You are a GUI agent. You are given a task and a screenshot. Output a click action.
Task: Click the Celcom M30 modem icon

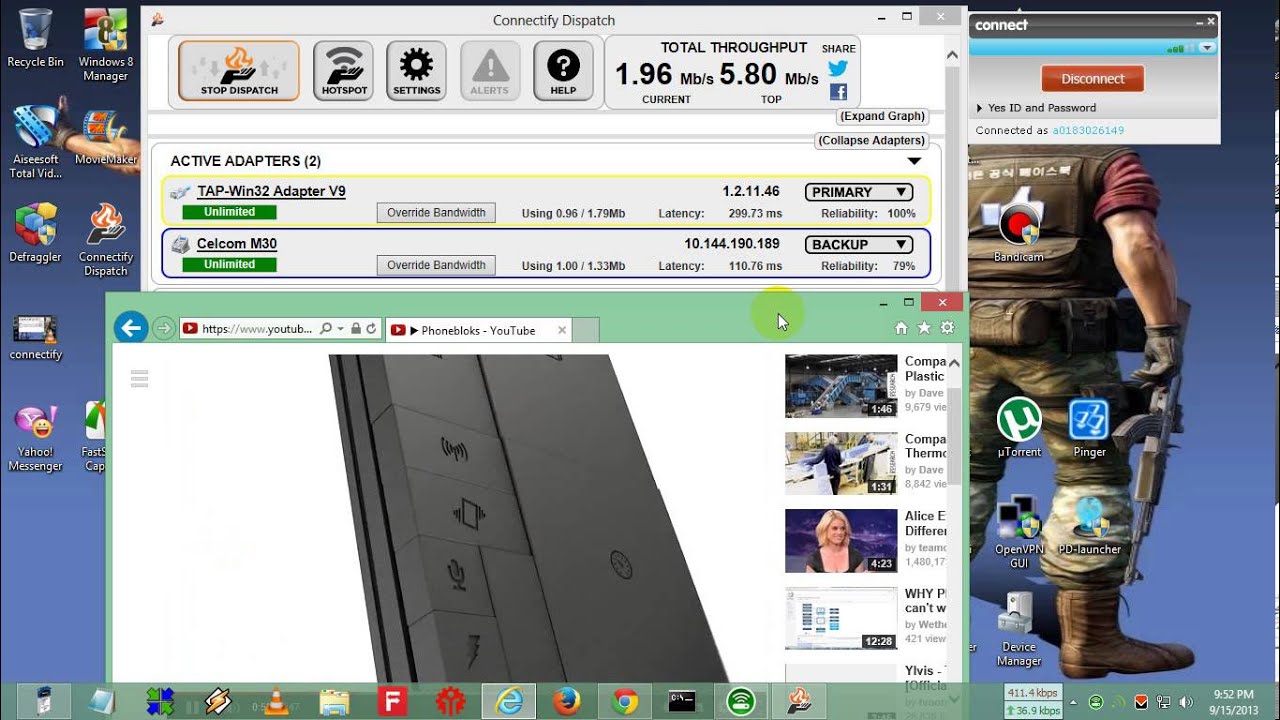(180, 244)
